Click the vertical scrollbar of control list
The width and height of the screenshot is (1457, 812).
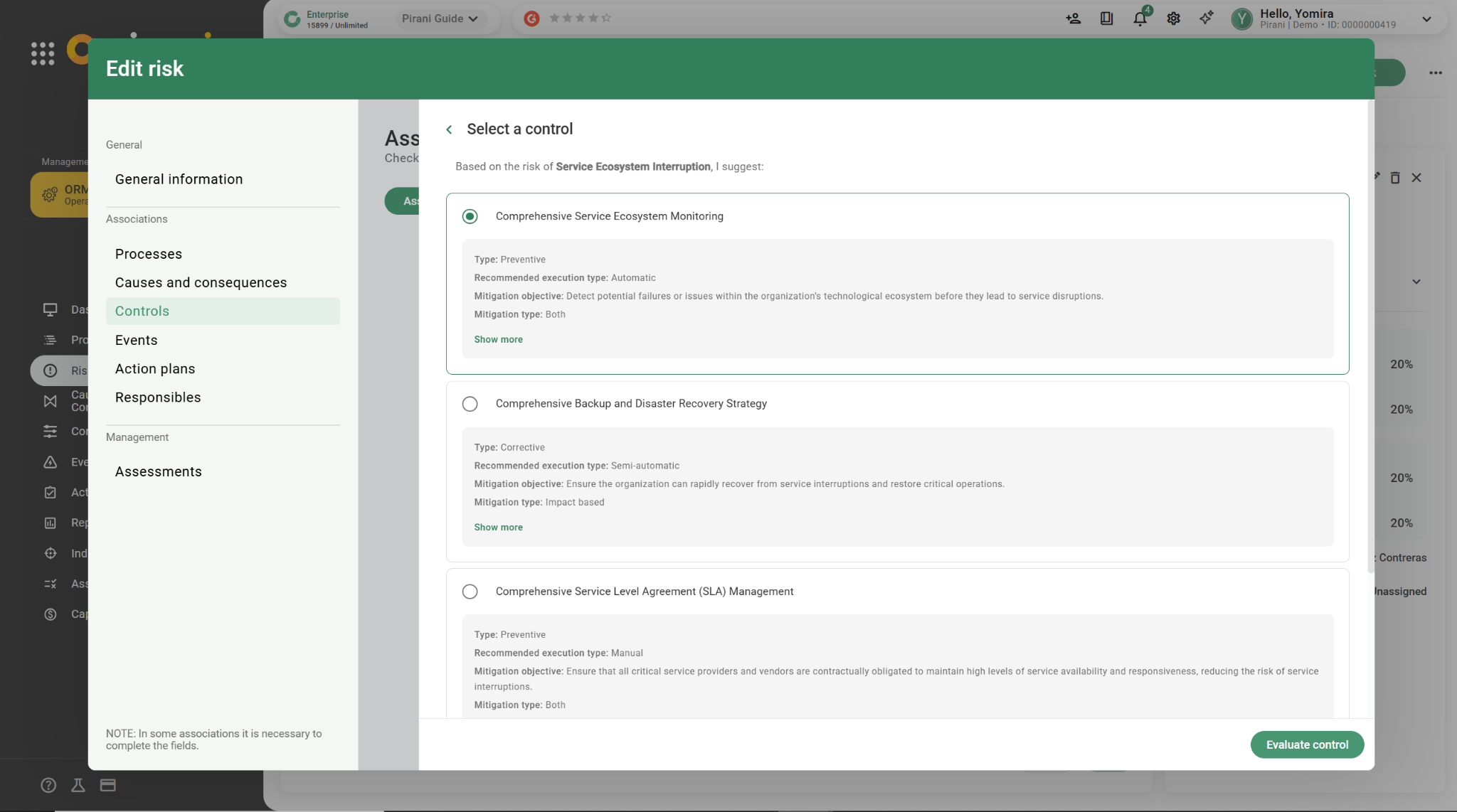click(1370, 334)
